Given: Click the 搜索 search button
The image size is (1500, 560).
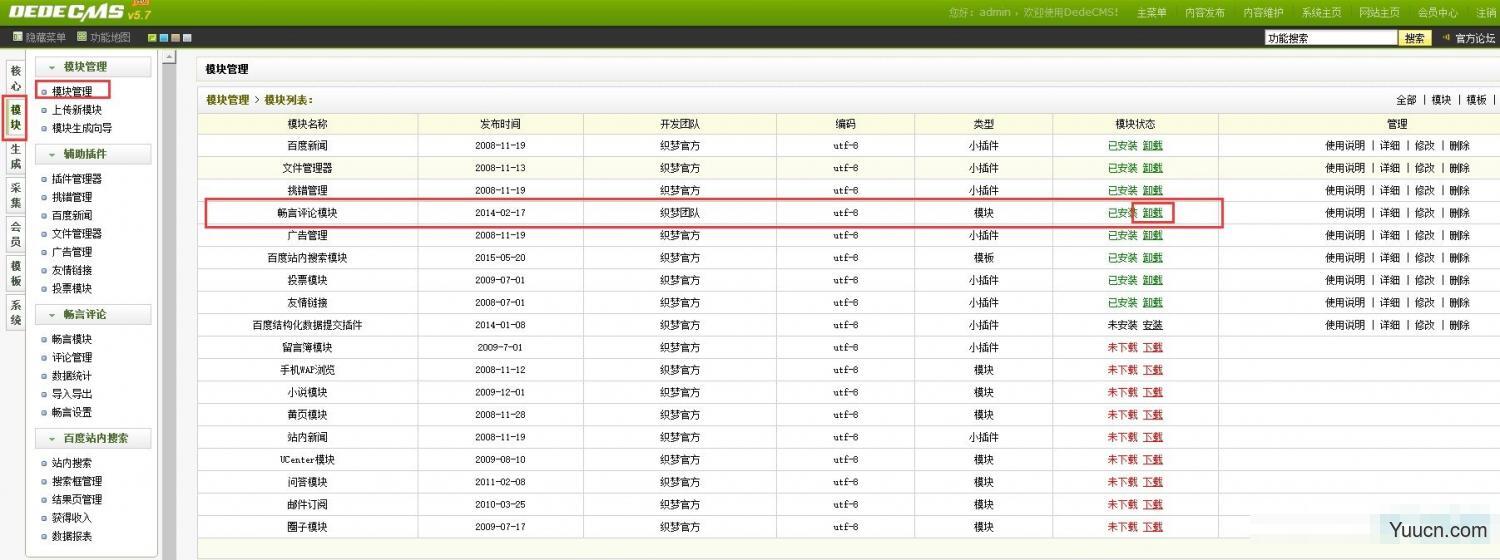Looking at the screenshot, I should [1414, 38].
